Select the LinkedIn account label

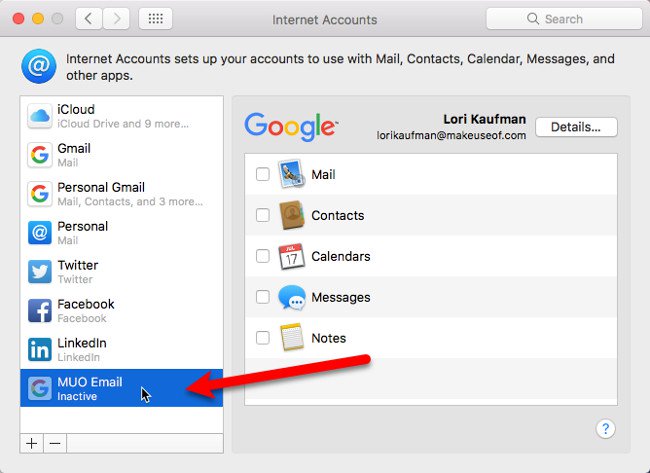pyautogui.click(x=82, y=343)
